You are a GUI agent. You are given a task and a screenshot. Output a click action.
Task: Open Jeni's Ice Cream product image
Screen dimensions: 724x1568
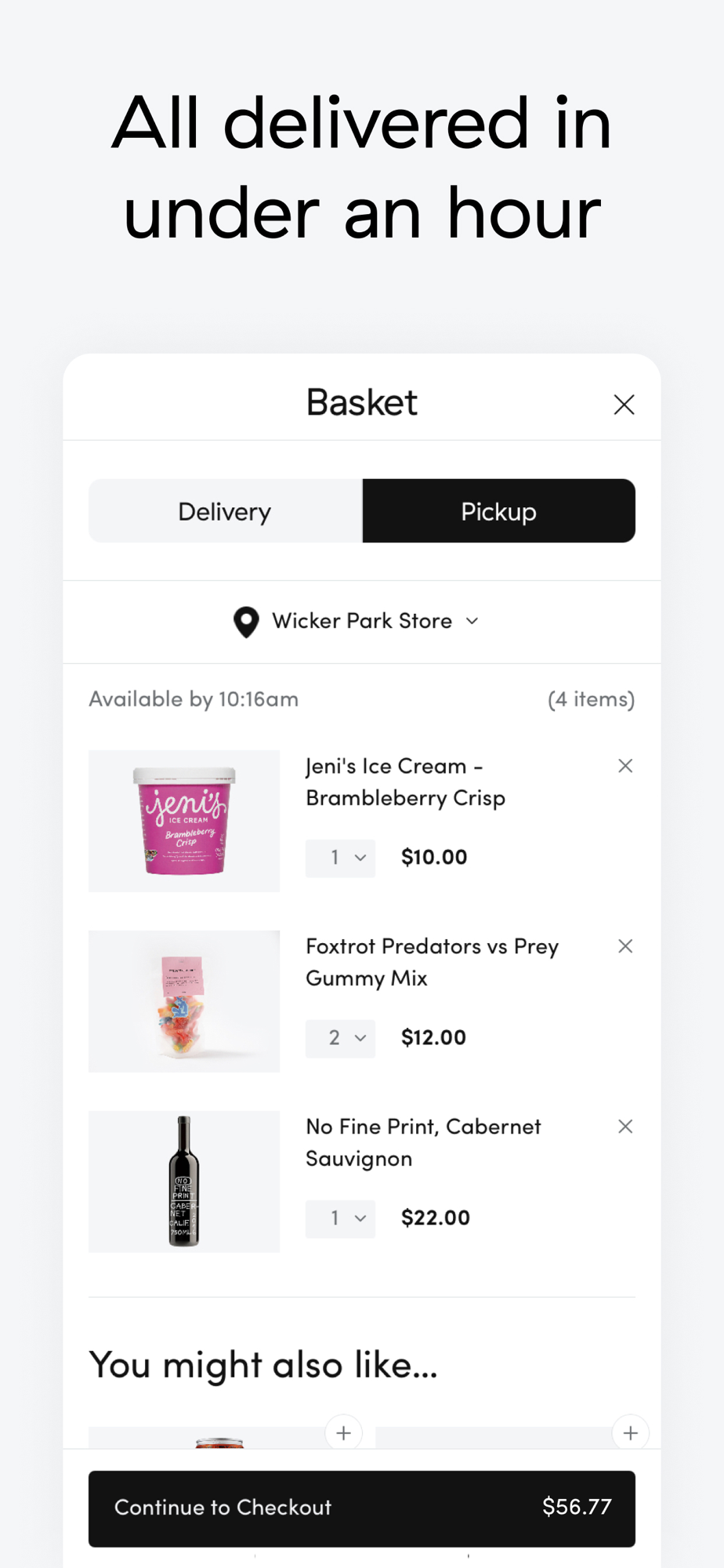184,821
